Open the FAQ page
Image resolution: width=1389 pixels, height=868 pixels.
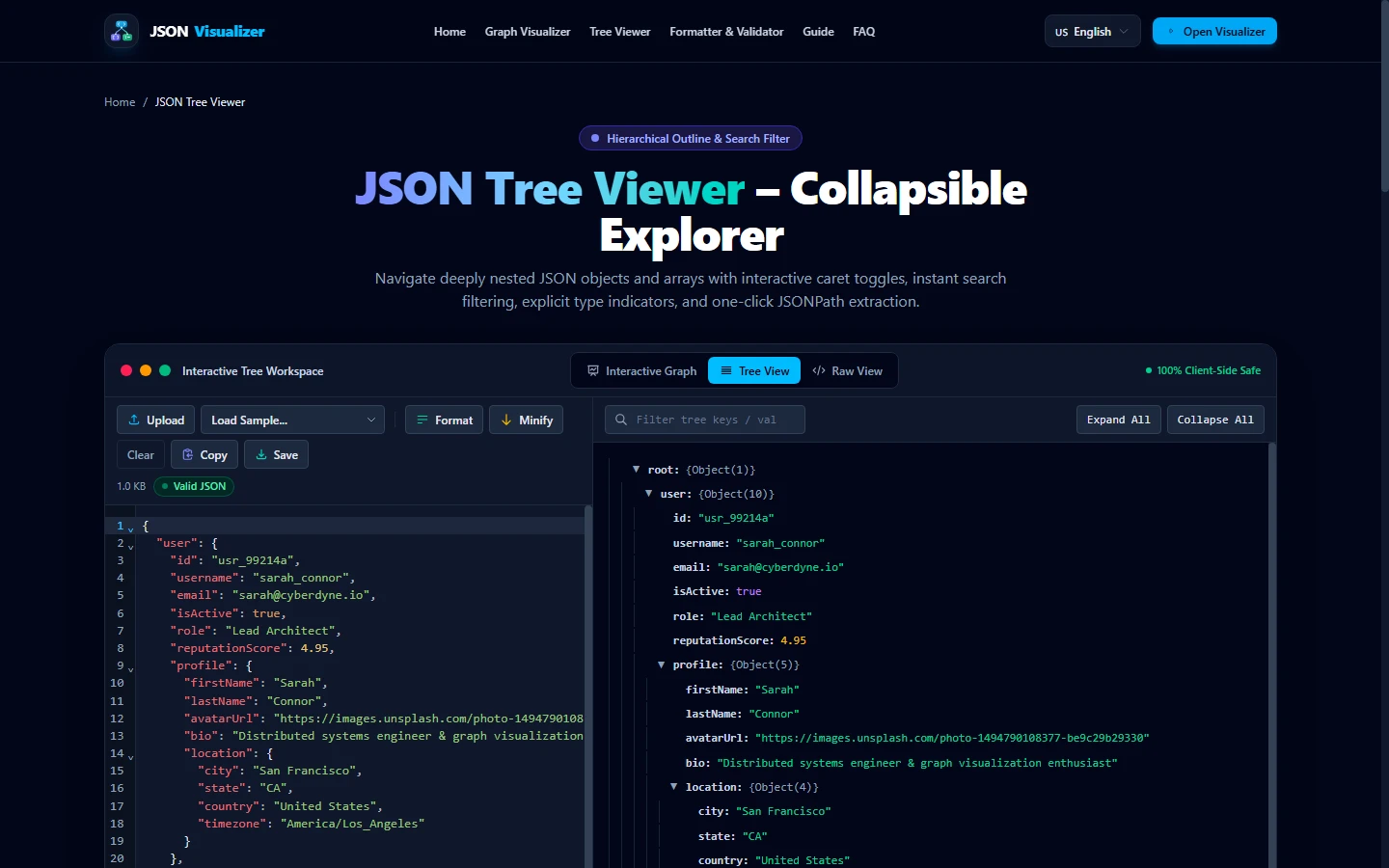coord(864,32)
